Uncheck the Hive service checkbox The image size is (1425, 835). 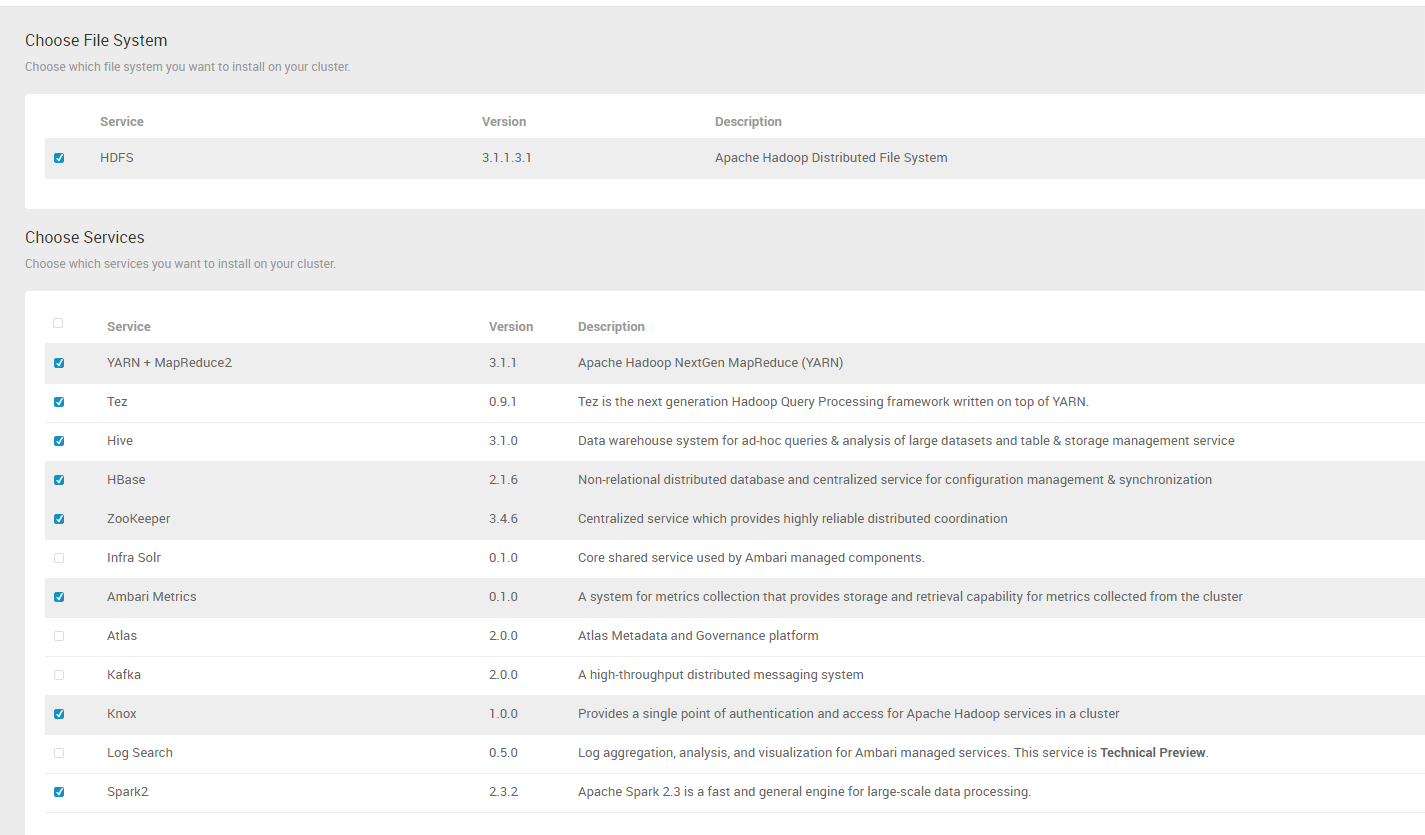pyautogui.click(x=59, y=441)
